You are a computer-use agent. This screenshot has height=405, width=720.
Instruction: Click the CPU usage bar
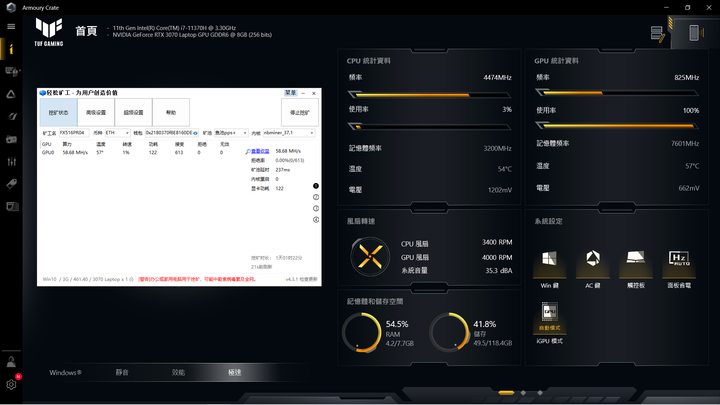pos(429,127)
